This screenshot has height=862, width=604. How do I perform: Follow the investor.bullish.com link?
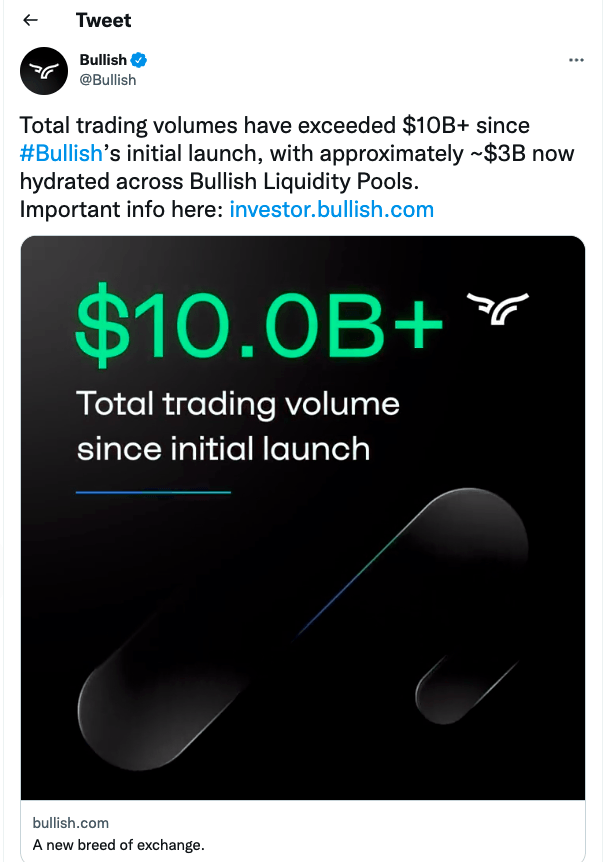pyautogui.click(x=331, y=209)
